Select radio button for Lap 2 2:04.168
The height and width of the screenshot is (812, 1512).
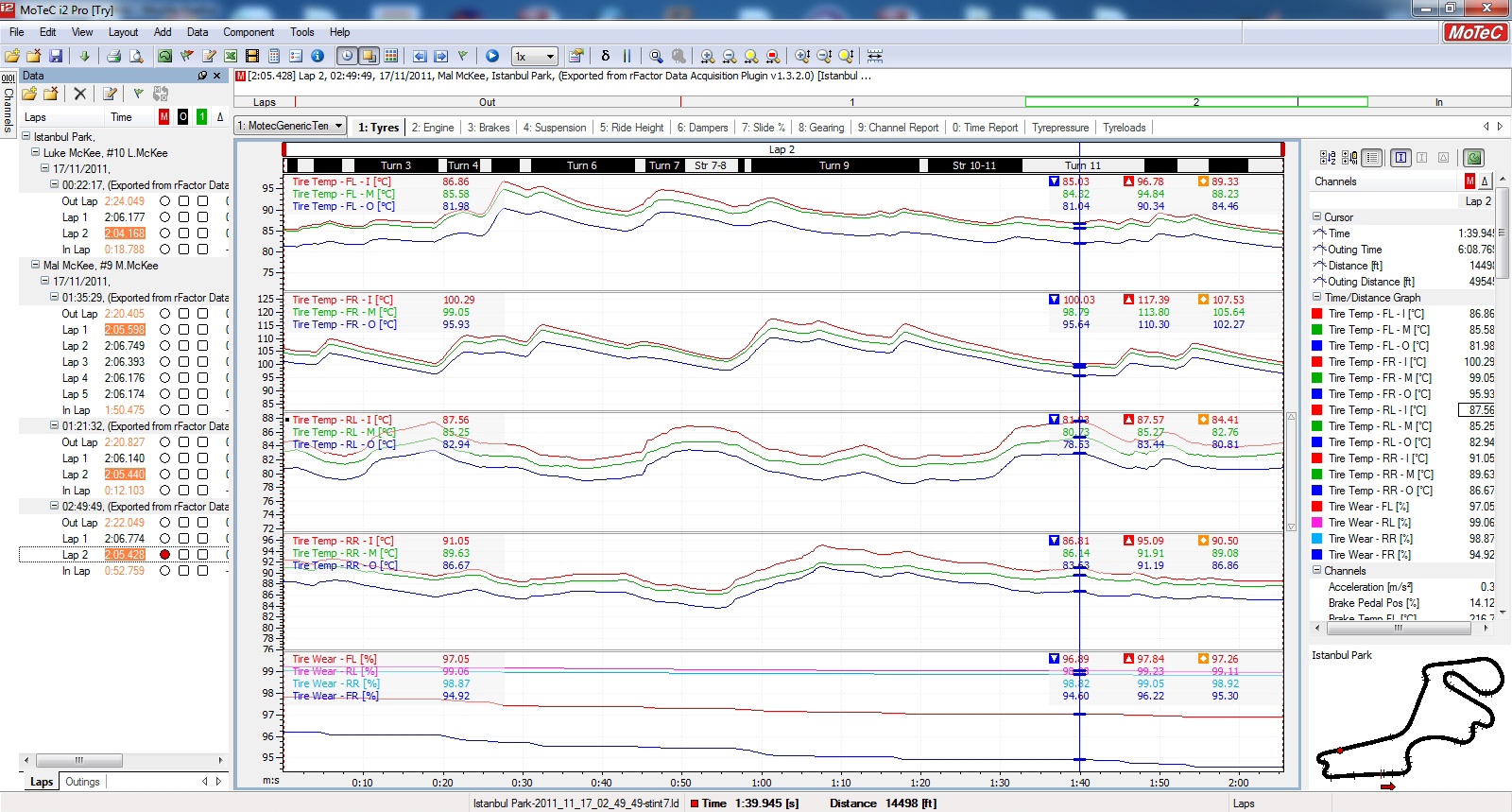(x=165, y=233)
